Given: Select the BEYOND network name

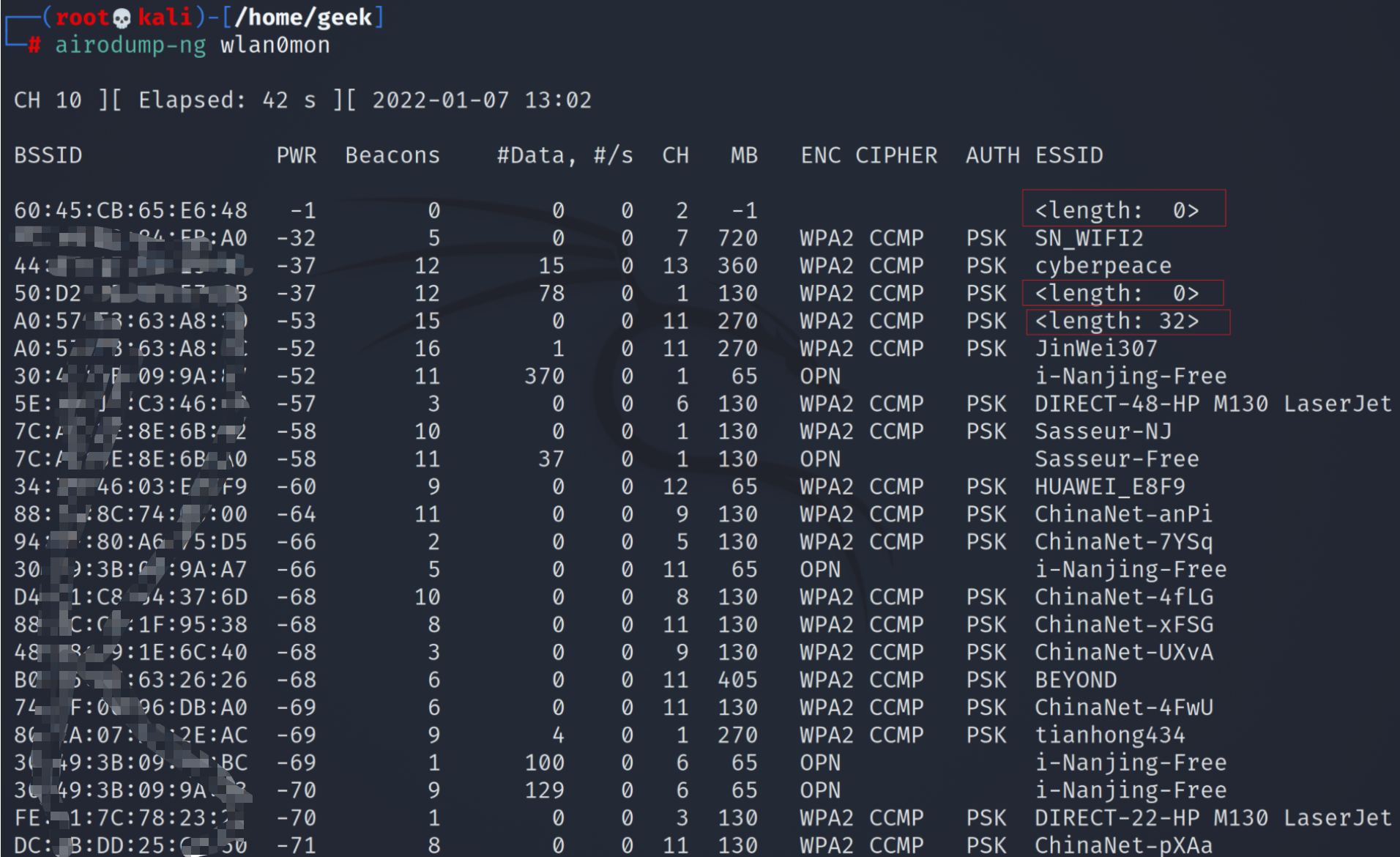Looking at the screenshot, I should tap(1076, 680).
